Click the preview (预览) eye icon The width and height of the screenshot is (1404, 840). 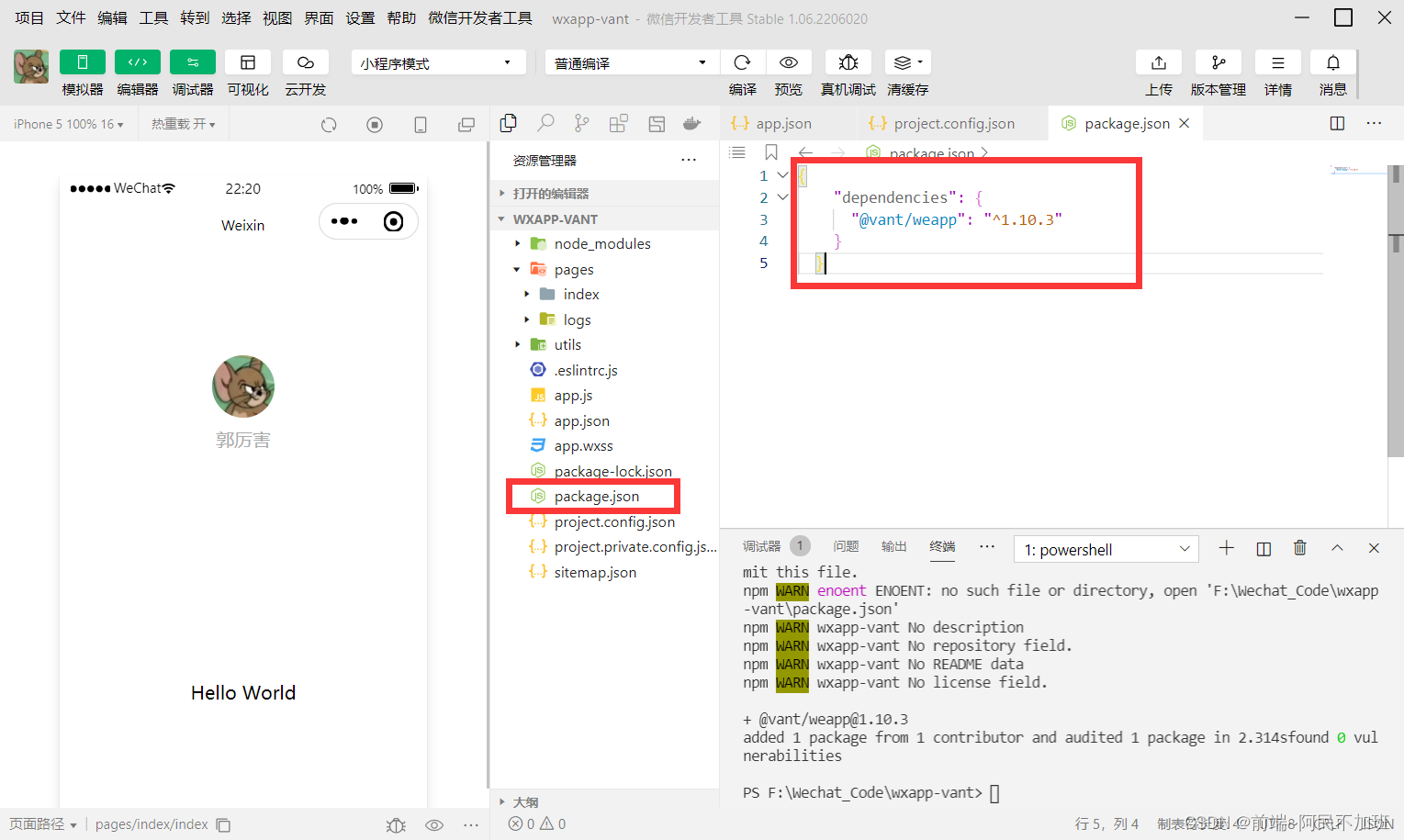(x=788, y=62)
